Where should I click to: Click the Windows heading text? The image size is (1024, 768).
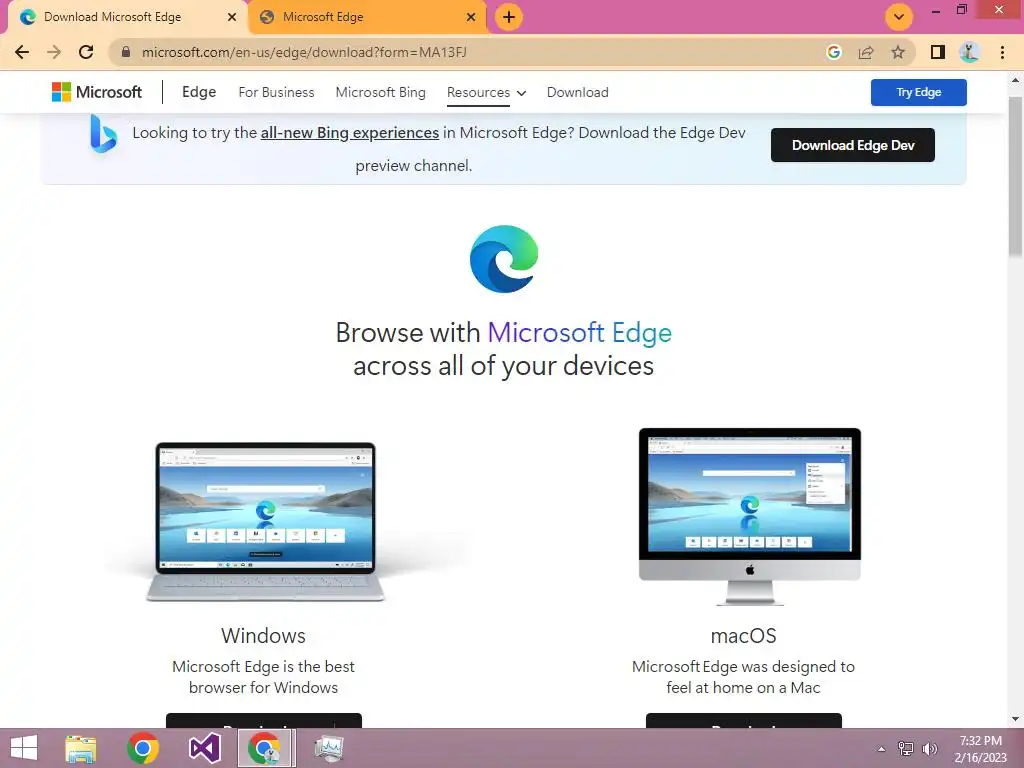[263, 635]
